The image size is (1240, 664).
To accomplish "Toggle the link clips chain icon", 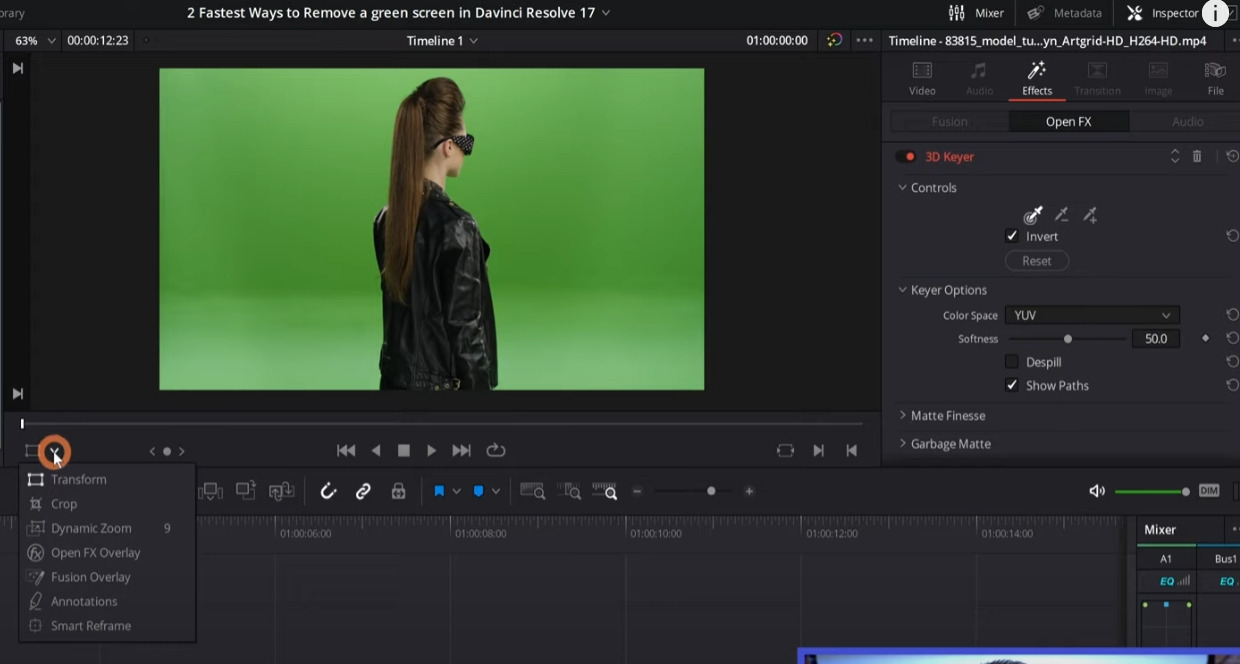I will [363, 491].
